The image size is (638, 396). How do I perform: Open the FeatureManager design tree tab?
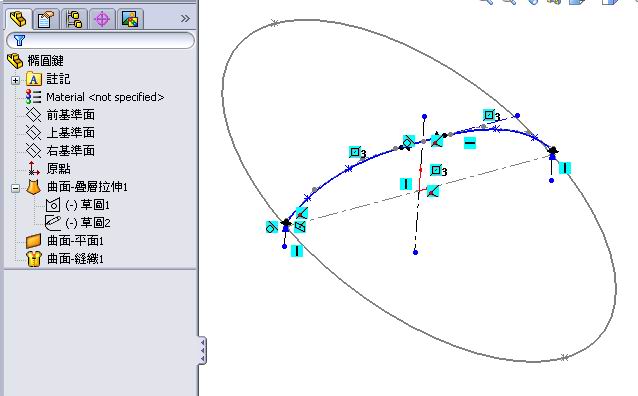click(18, 19)
